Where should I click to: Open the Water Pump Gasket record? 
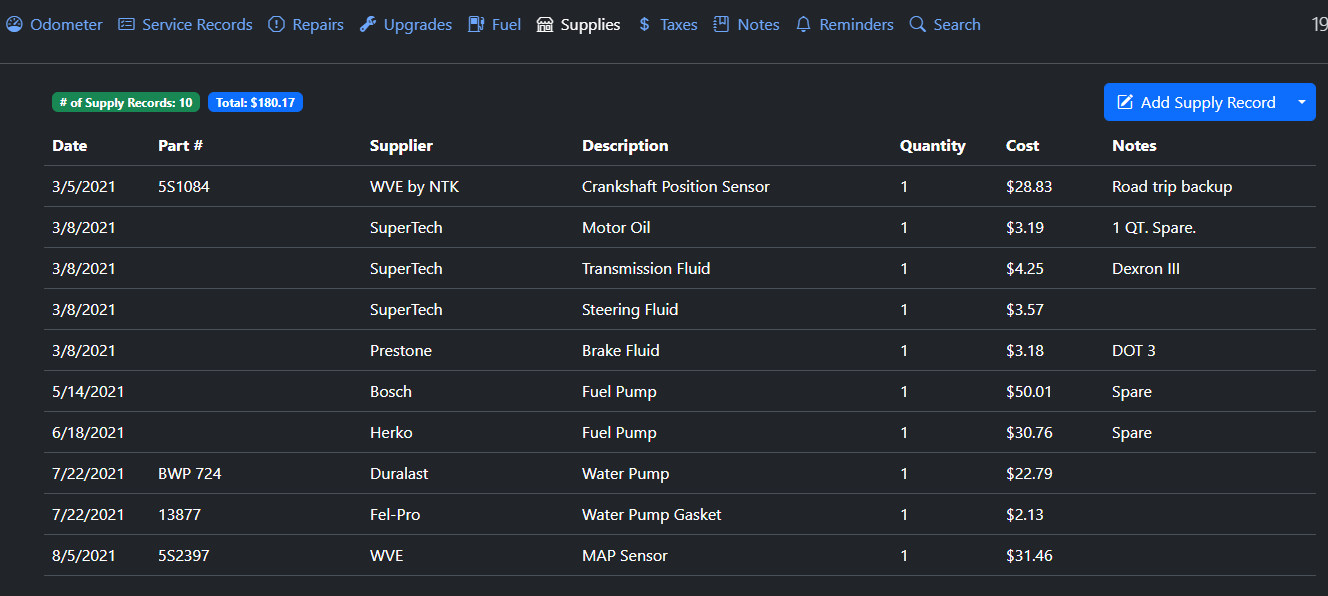coord(651,515)
